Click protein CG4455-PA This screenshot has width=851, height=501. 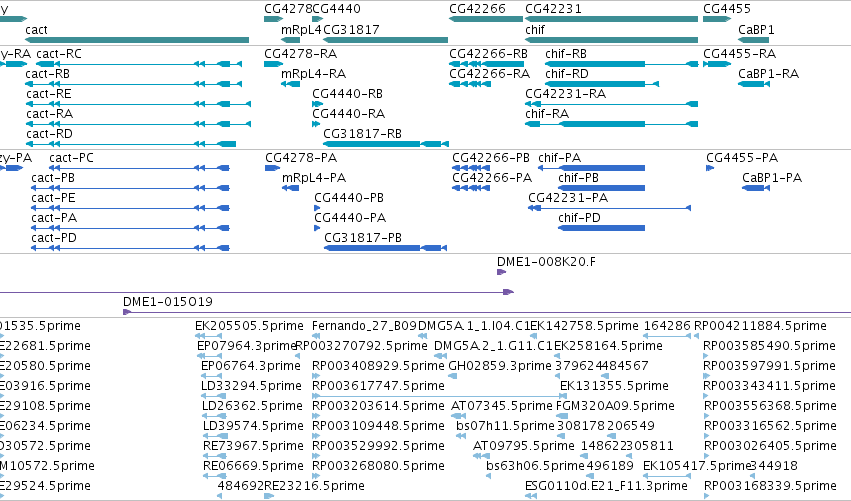pos(710,168)
